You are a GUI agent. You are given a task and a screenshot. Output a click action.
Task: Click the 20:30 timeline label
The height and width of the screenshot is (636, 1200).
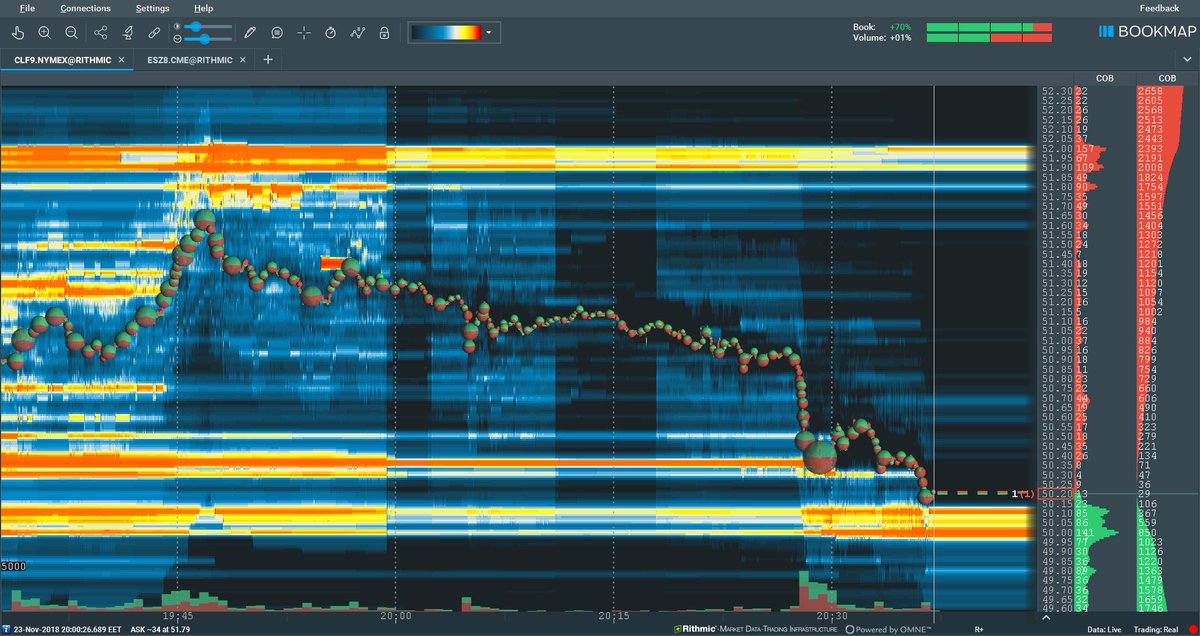click(832, 616)
